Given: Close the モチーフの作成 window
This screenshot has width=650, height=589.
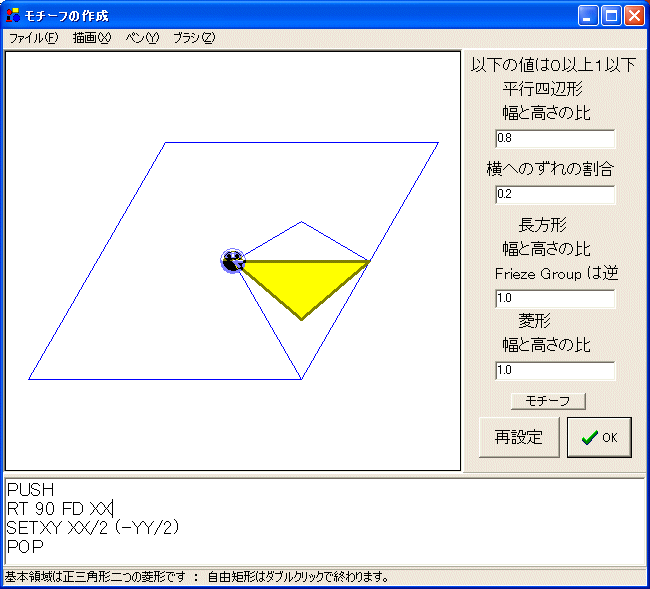Looking at the screenshot, I should point(635,16).
